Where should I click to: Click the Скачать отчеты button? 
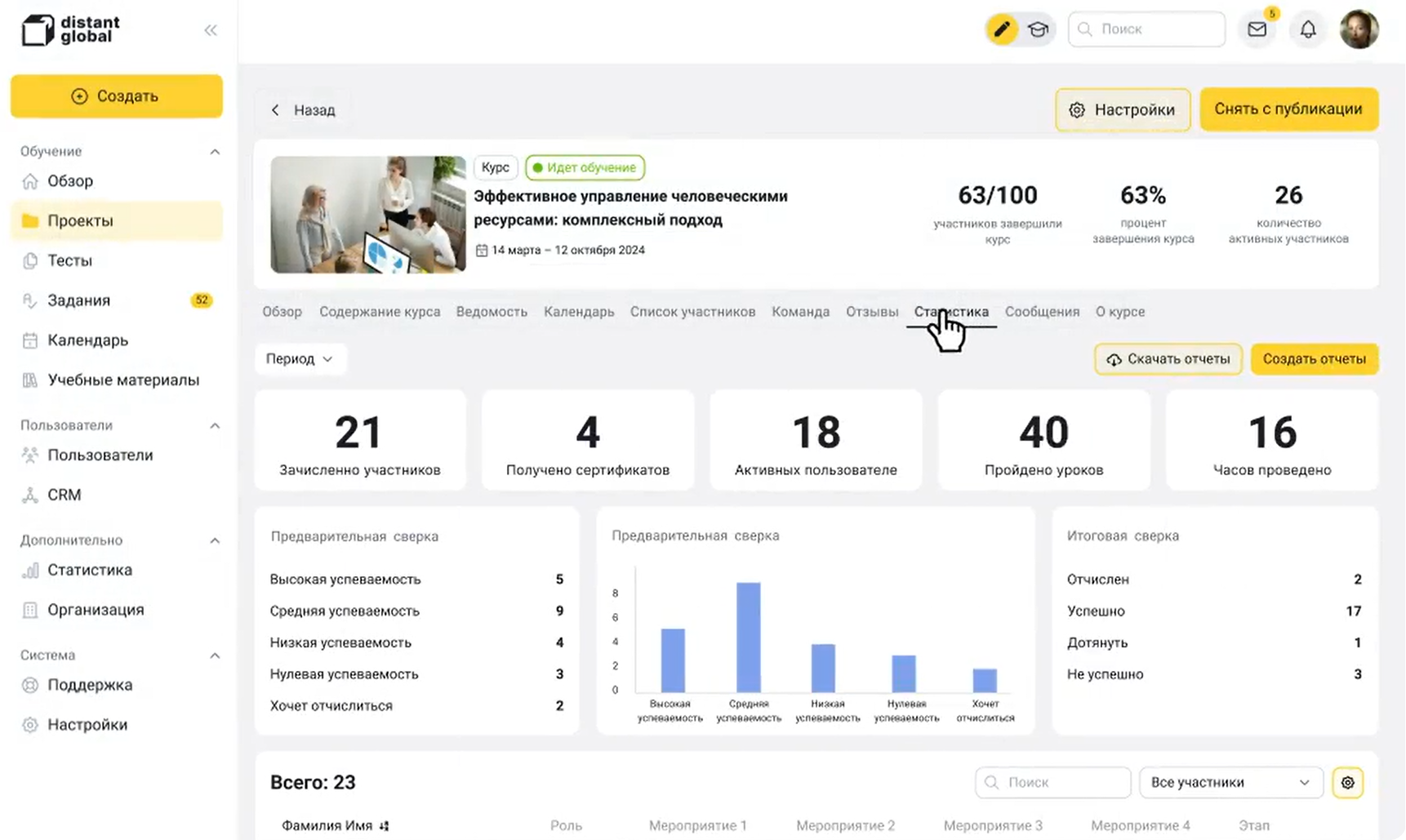pos(1168,359)
